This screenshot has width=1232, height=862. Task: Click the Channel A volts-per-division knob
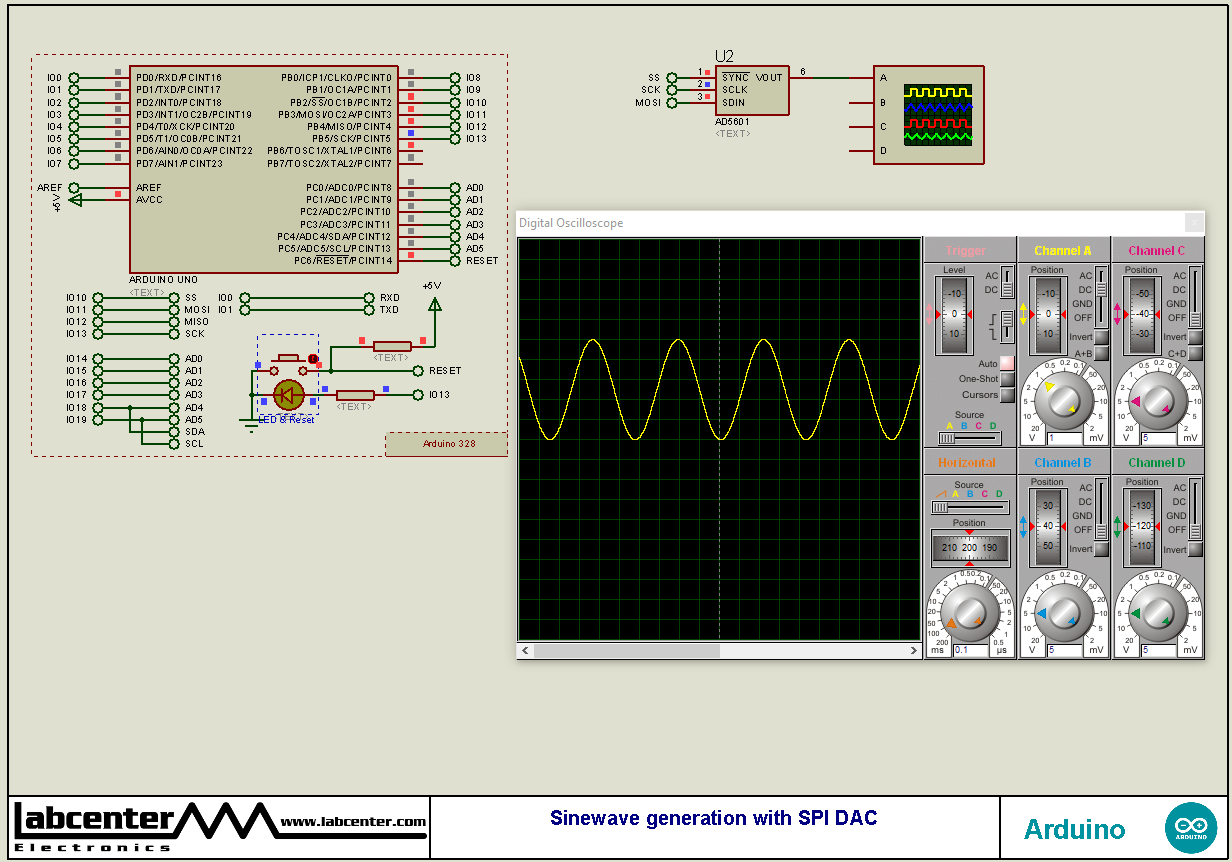1066,398
